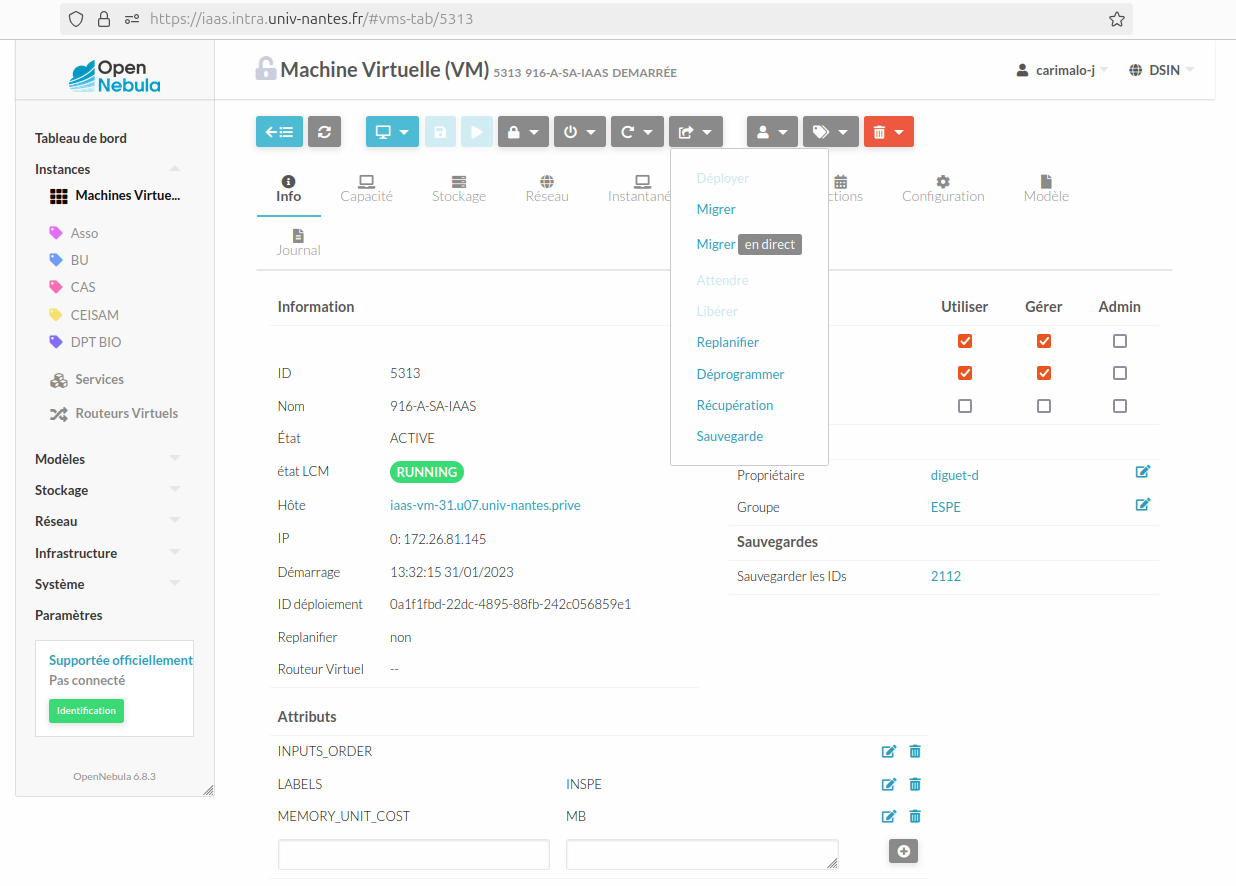Edit the ESPE group with the pencil icon
The height and width of the screenshot is (886, 1236).
coord(1143,505)
